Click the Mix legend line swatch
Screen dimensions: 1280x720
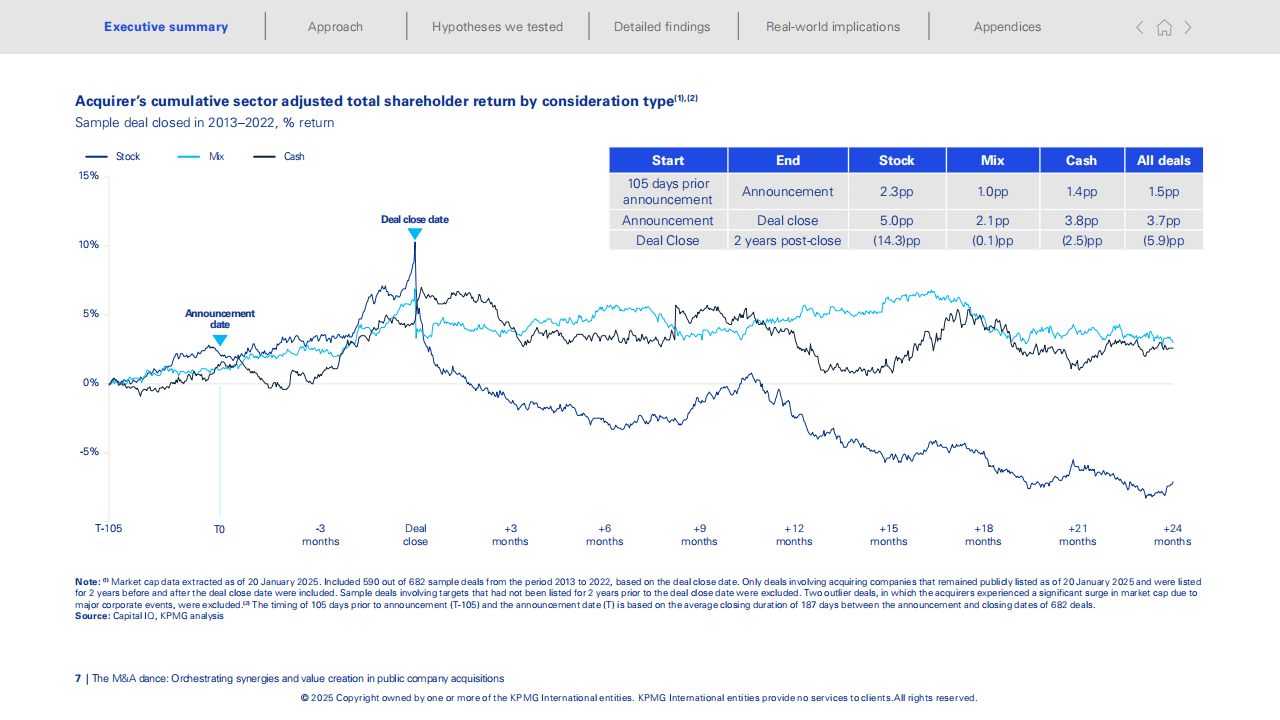tap(189, 157)
